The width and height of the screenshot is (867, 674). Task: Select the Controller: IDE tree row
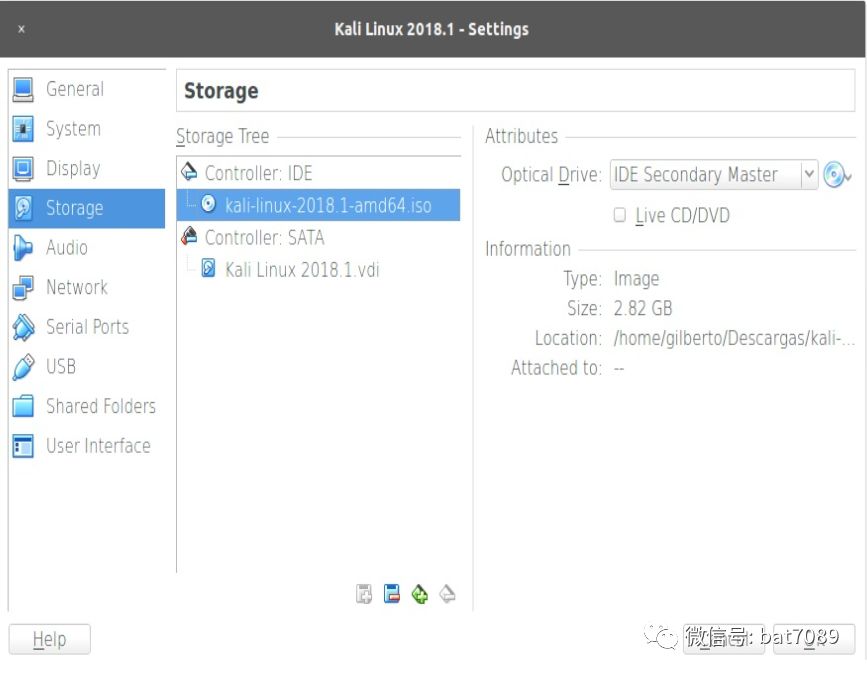click(x=318, y=173)
